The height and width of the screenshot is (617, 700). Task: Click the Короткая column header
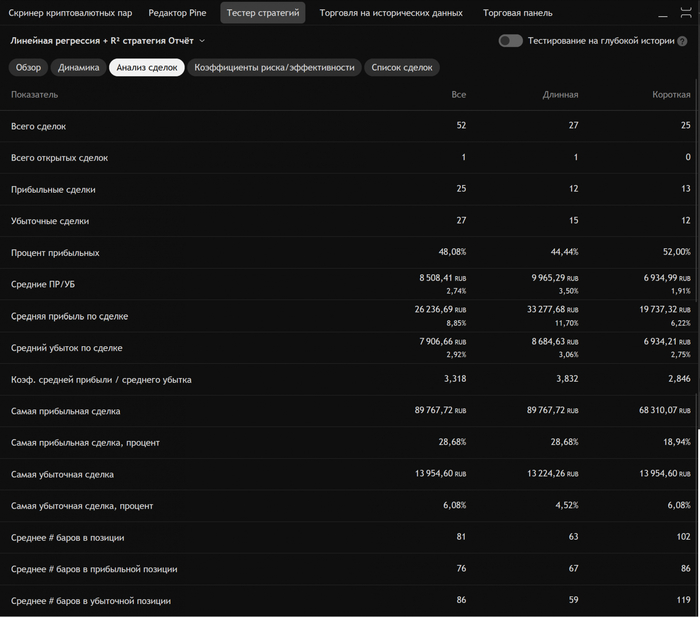coord(670,94)
